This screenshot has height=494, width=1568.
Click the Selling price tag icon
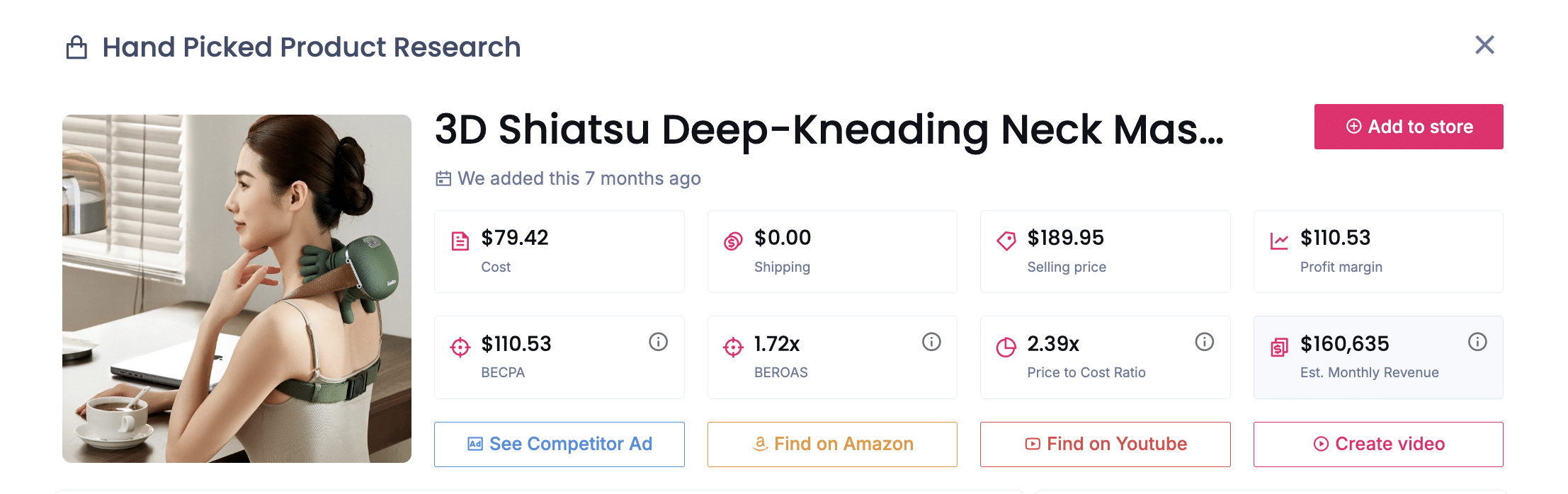tap(1006, 241)
